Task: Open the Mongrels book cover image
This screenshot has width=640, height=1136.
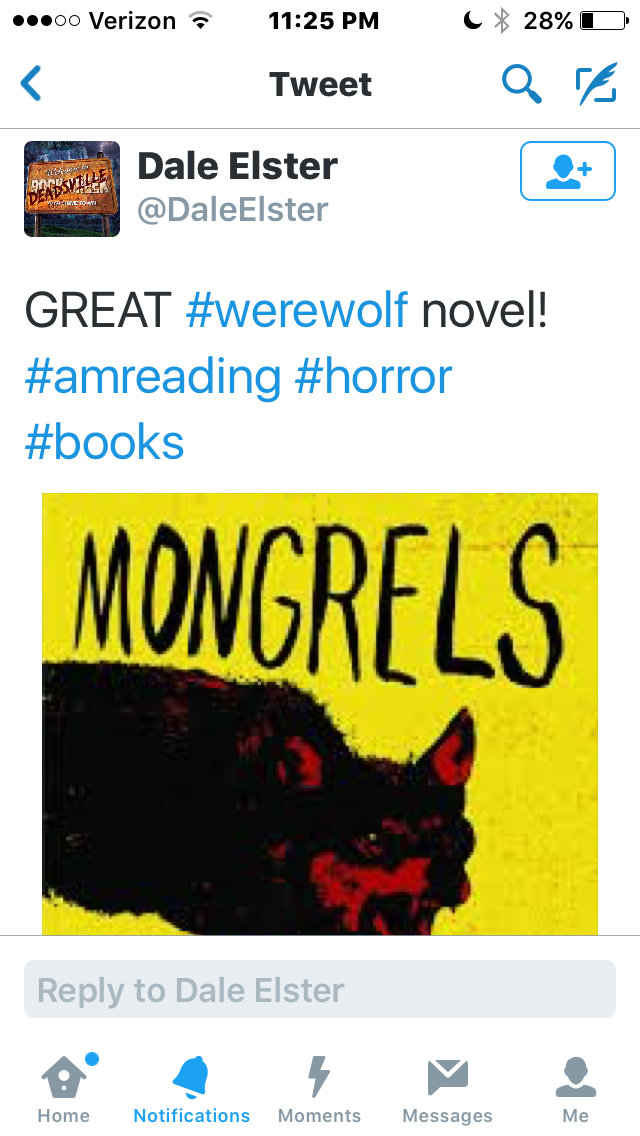Action: [x=320, y=714]
